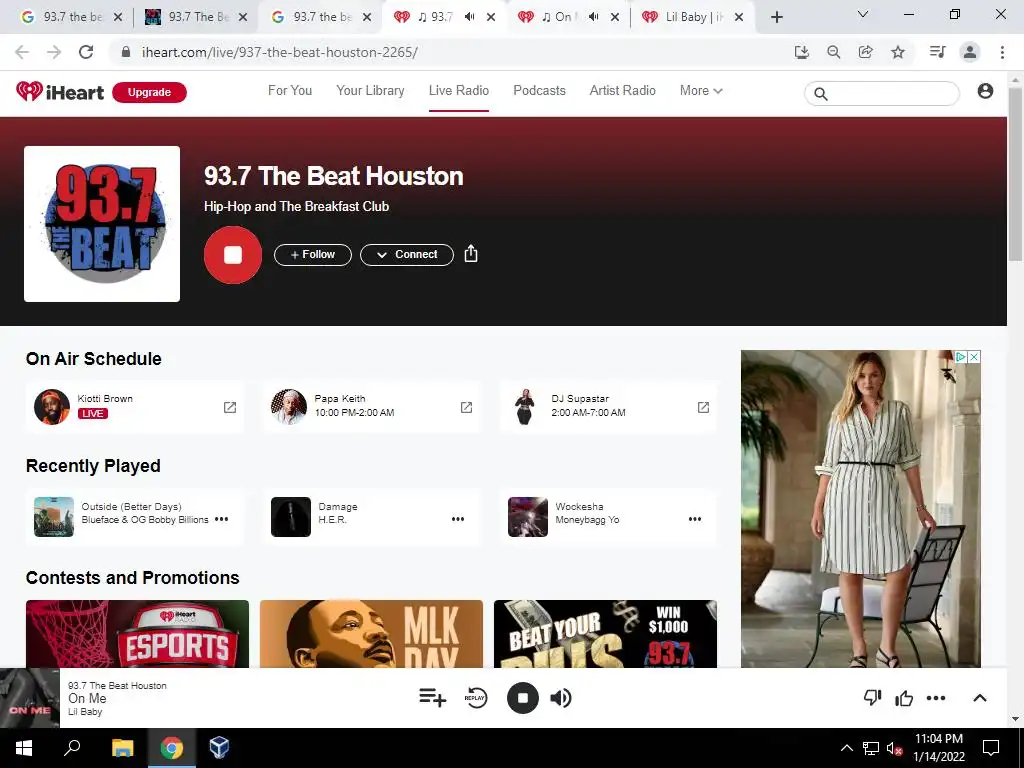Click the Wockesha song title
The width and height of the screenshot is (1024, 768).
pyautogui.click(x=579, y=507)
